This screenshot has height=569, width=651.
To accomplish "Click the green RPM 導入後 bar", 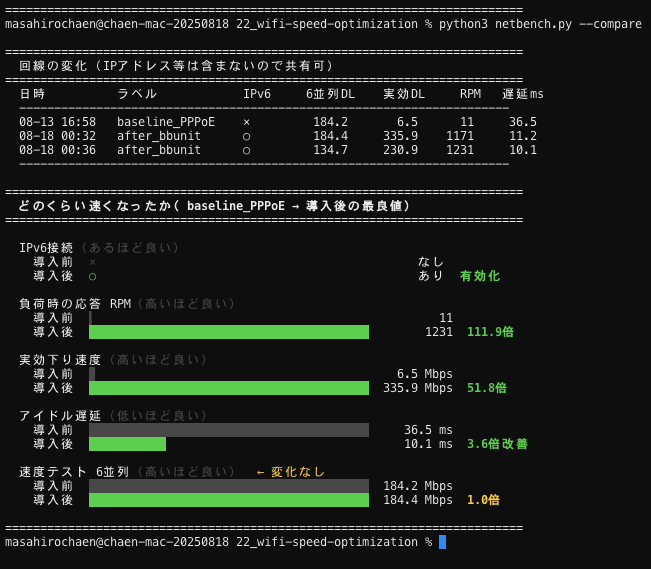I will pos(229,332).
